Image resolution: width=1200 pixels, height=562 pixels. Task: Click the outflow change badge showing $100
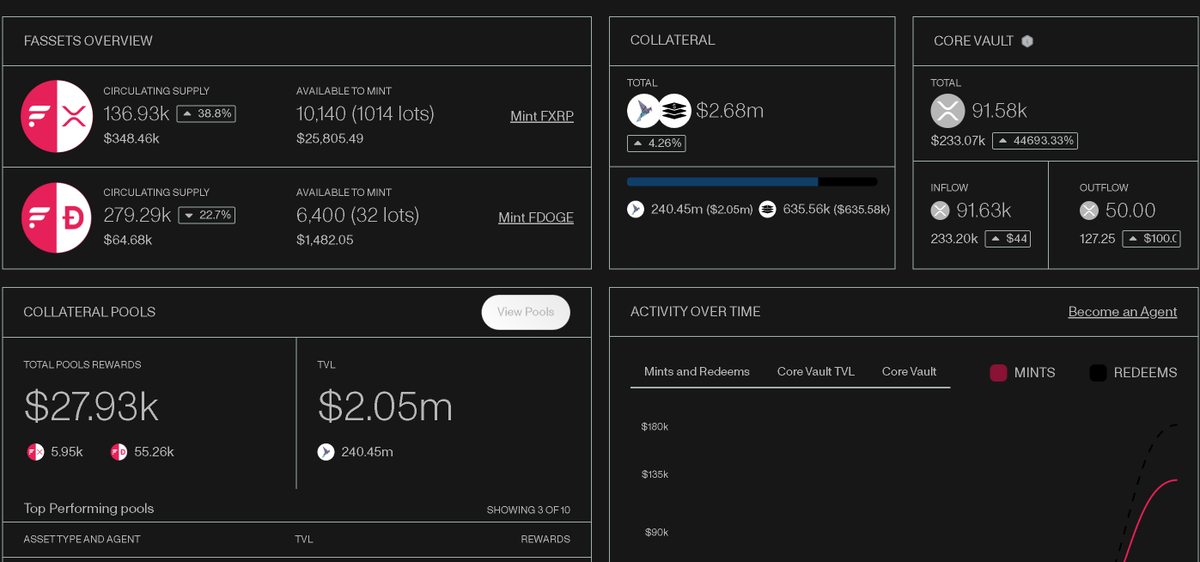(1151, 239)
